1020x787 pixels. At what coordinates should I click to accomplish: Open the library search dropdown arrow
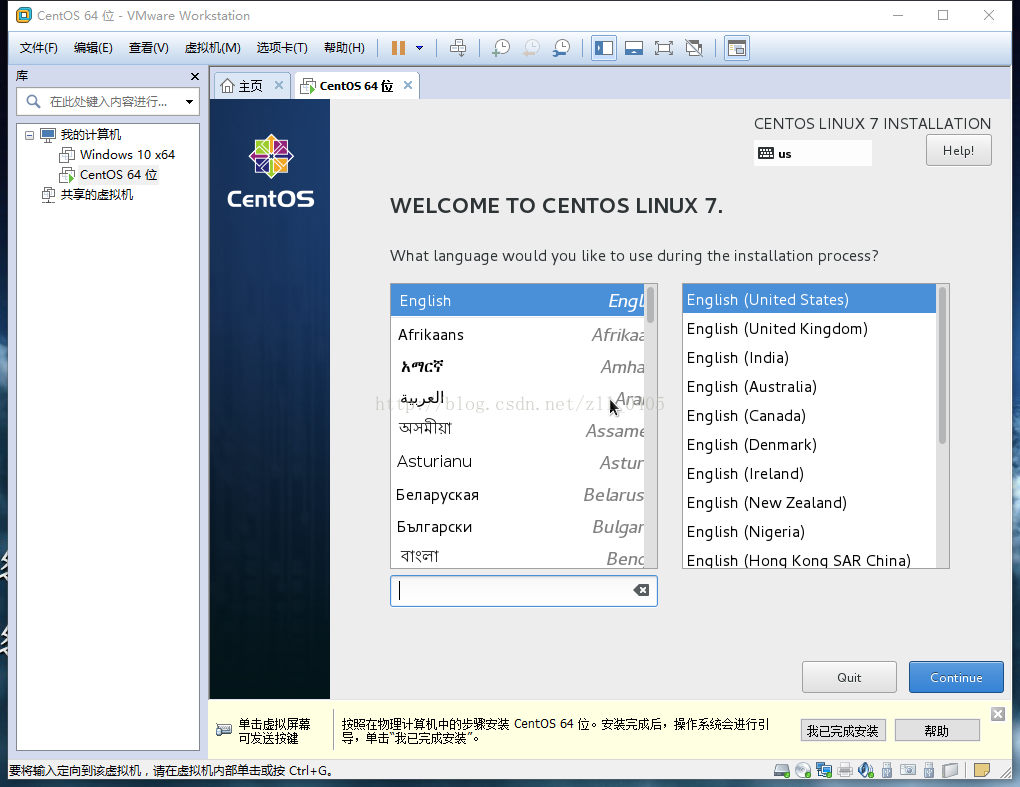(189, 101)
